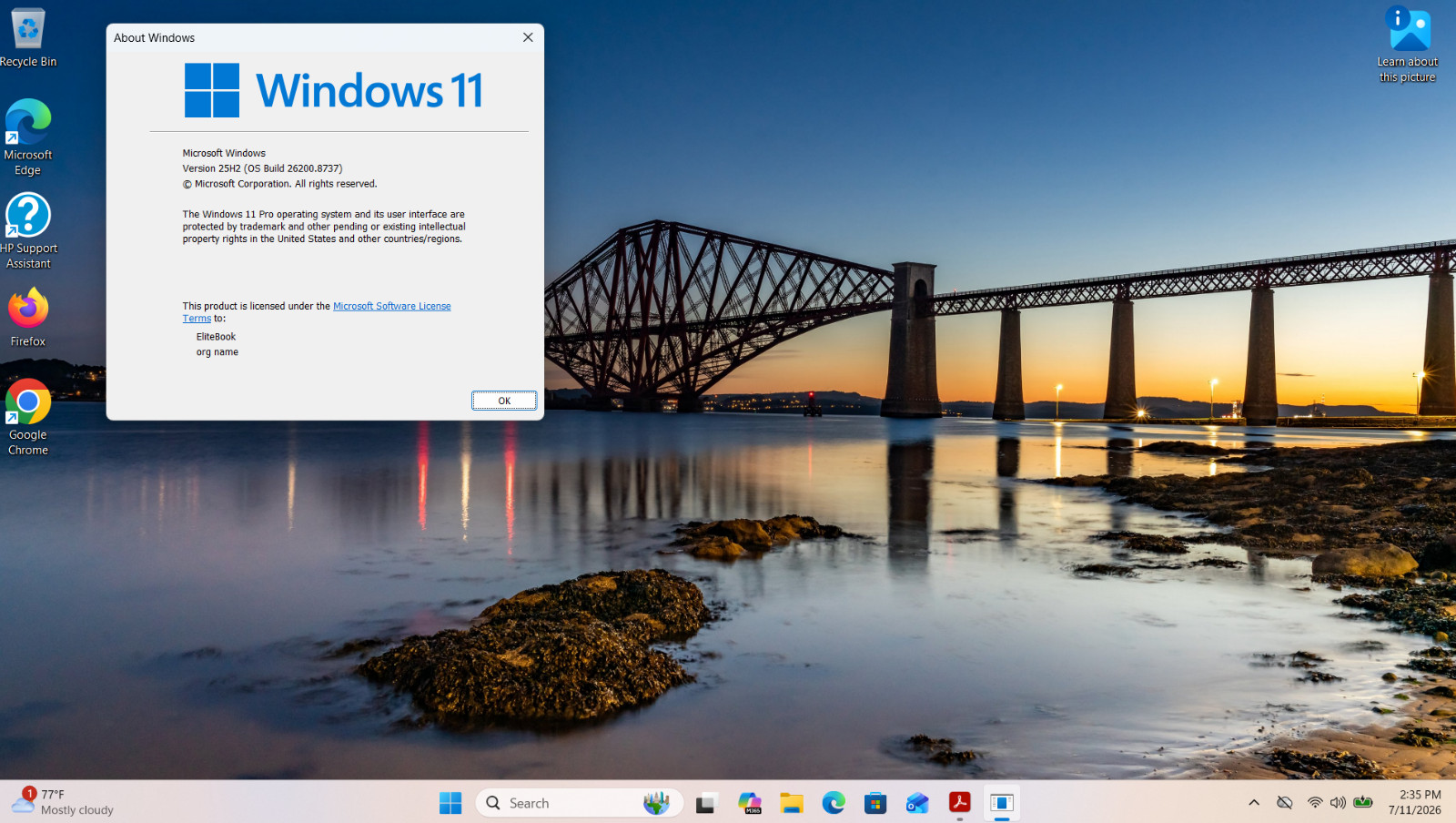Select the Microsoft Edge desktop shortcut

point(28,137)
